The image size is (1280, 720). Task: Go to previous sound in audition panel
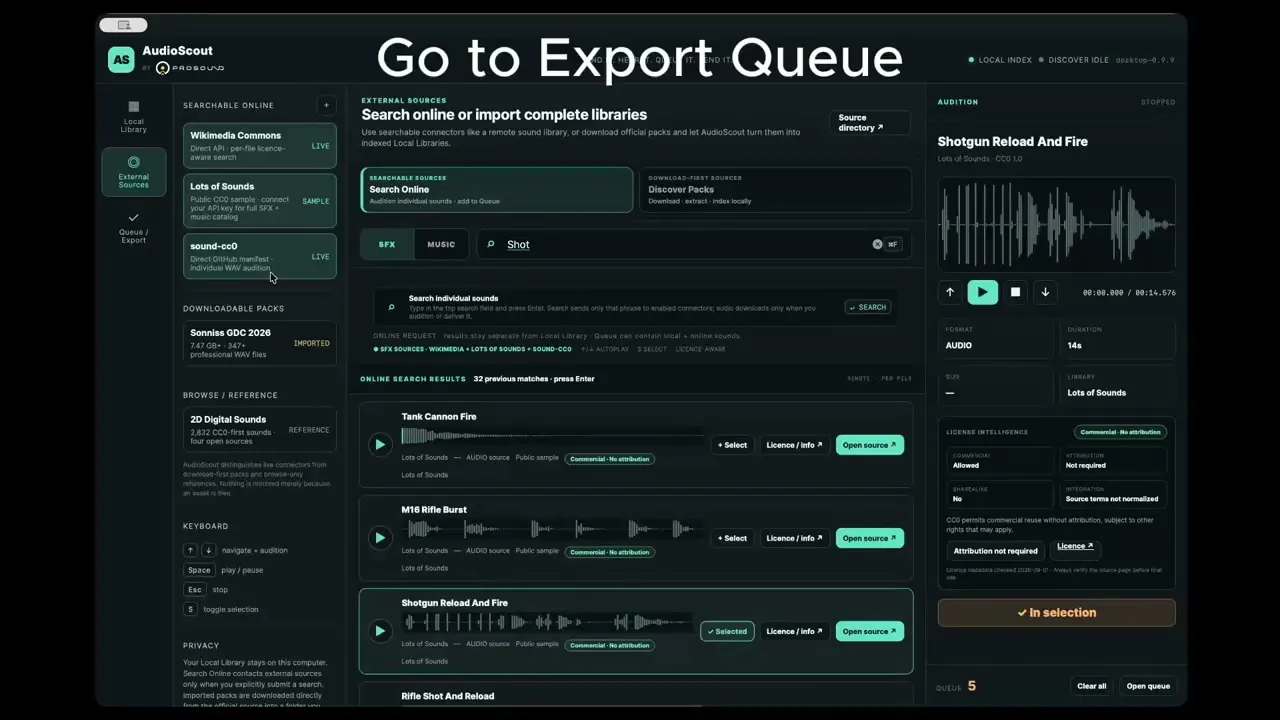coord(950,292)
